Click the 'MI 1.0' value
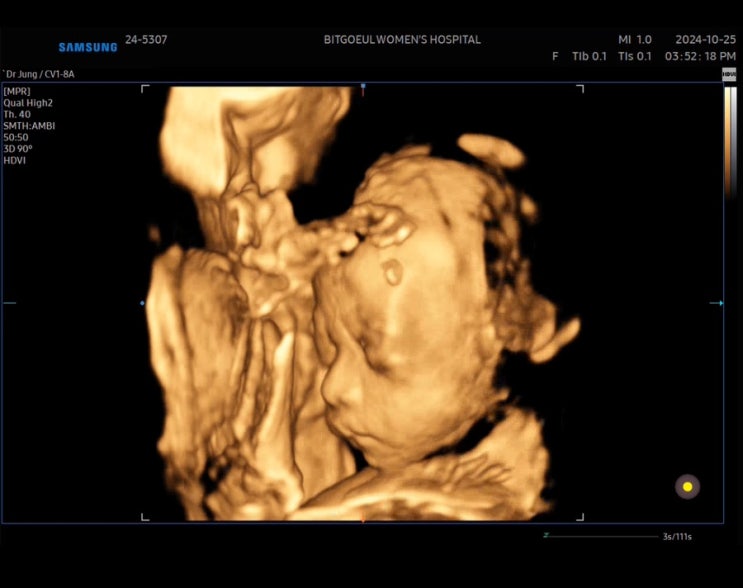This screenshot has width=743, height=588. click(x=635, y=40)
